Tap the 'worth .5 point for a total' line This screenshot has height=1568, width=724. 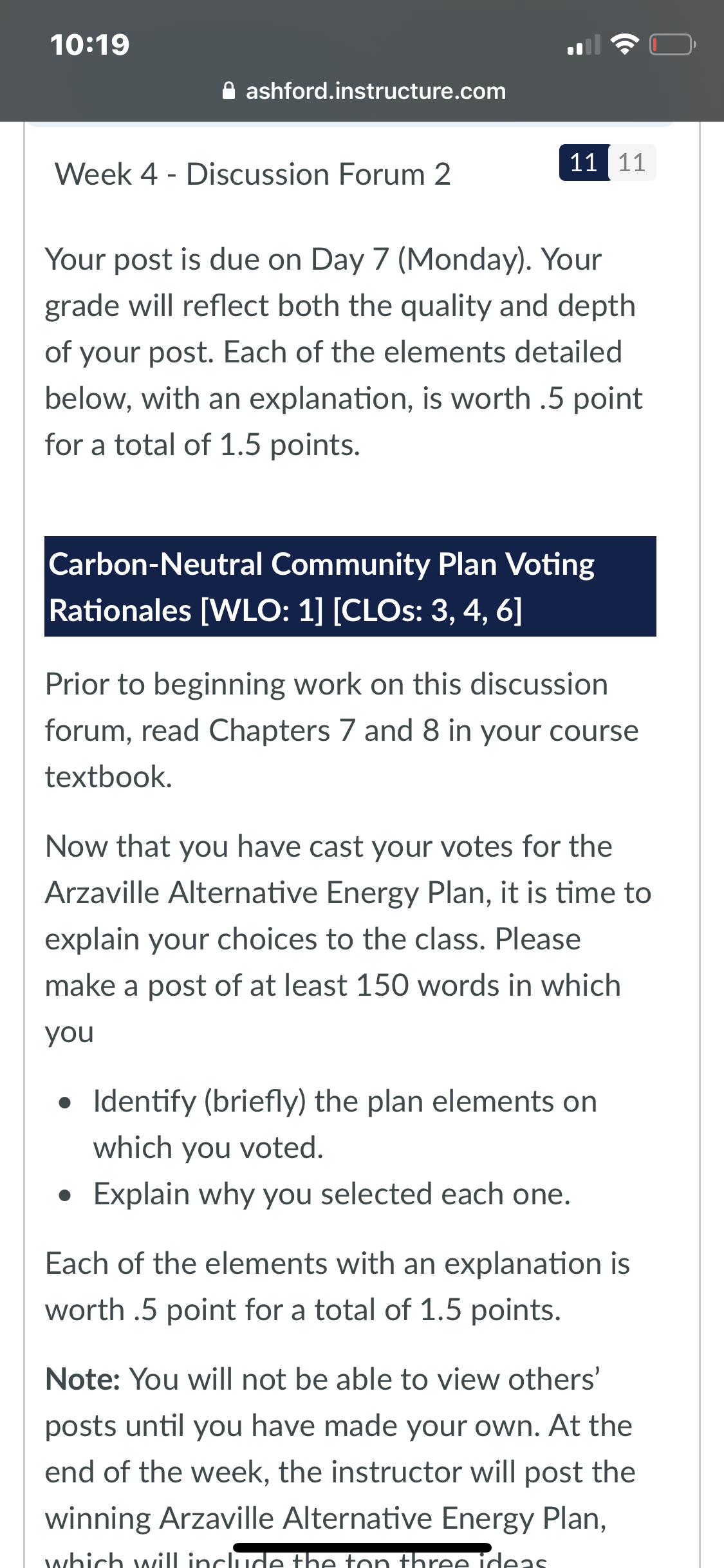tap(303, 1309)
